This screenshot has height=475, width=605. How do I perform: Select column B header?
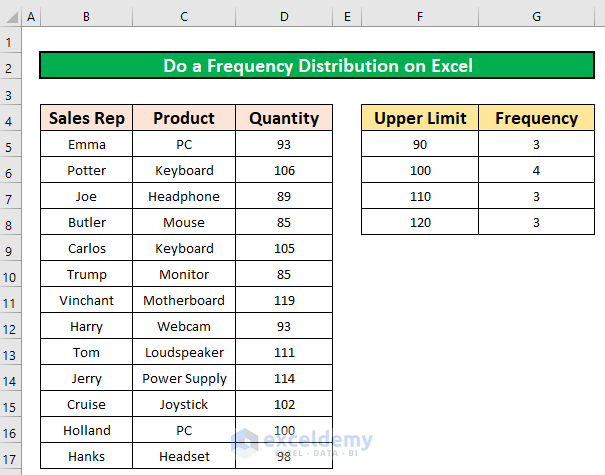(87, 17)
